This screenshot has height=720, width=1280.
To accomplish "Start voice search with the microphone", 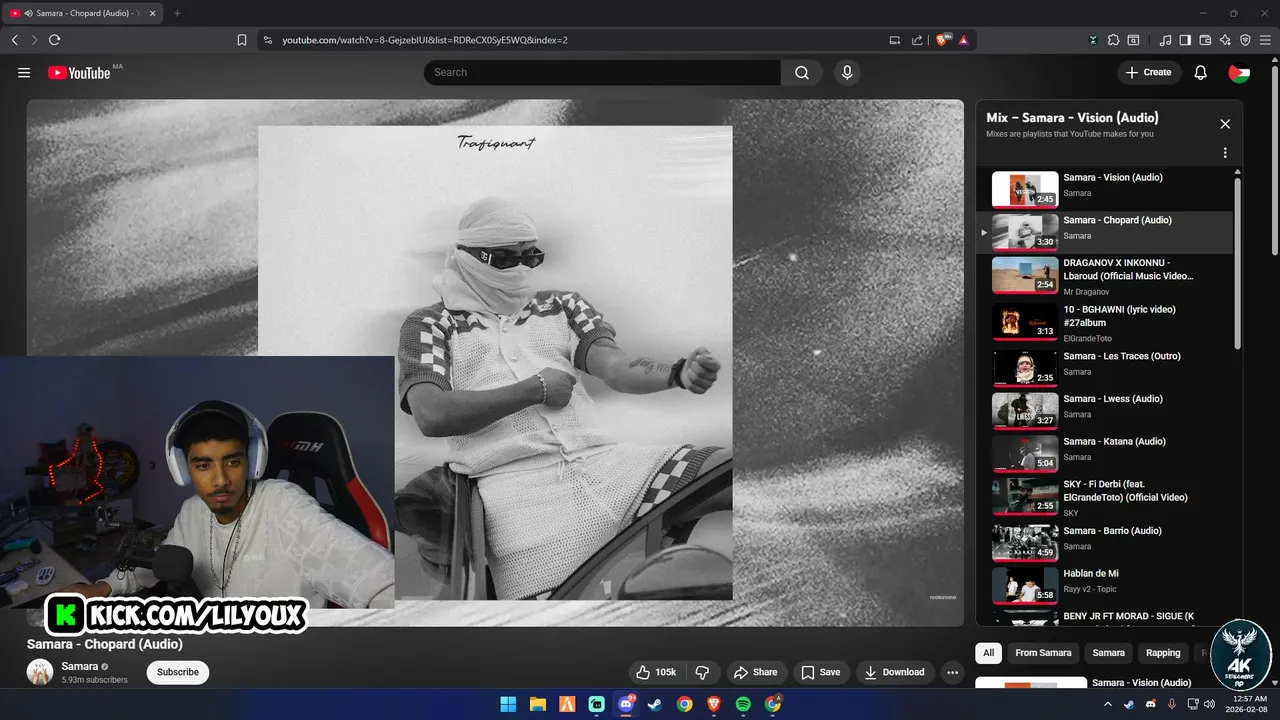I will [x=847, y=72].
